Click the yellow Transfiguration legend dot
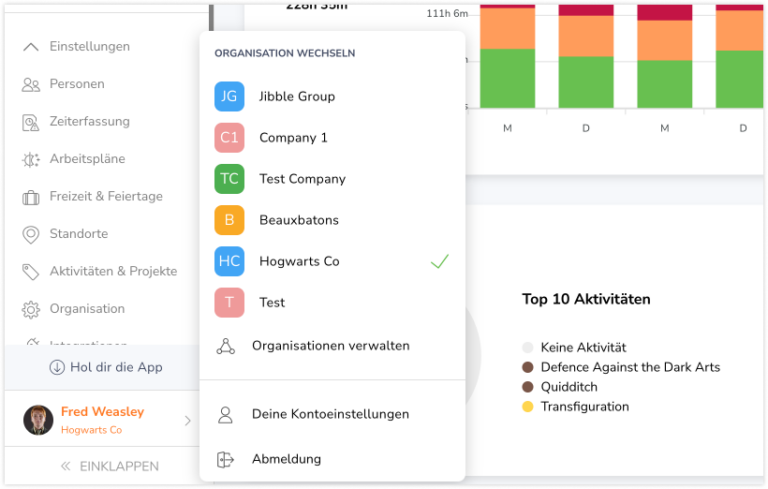The height and width of the screenshot is (489, 768). [x=527, y=407]
